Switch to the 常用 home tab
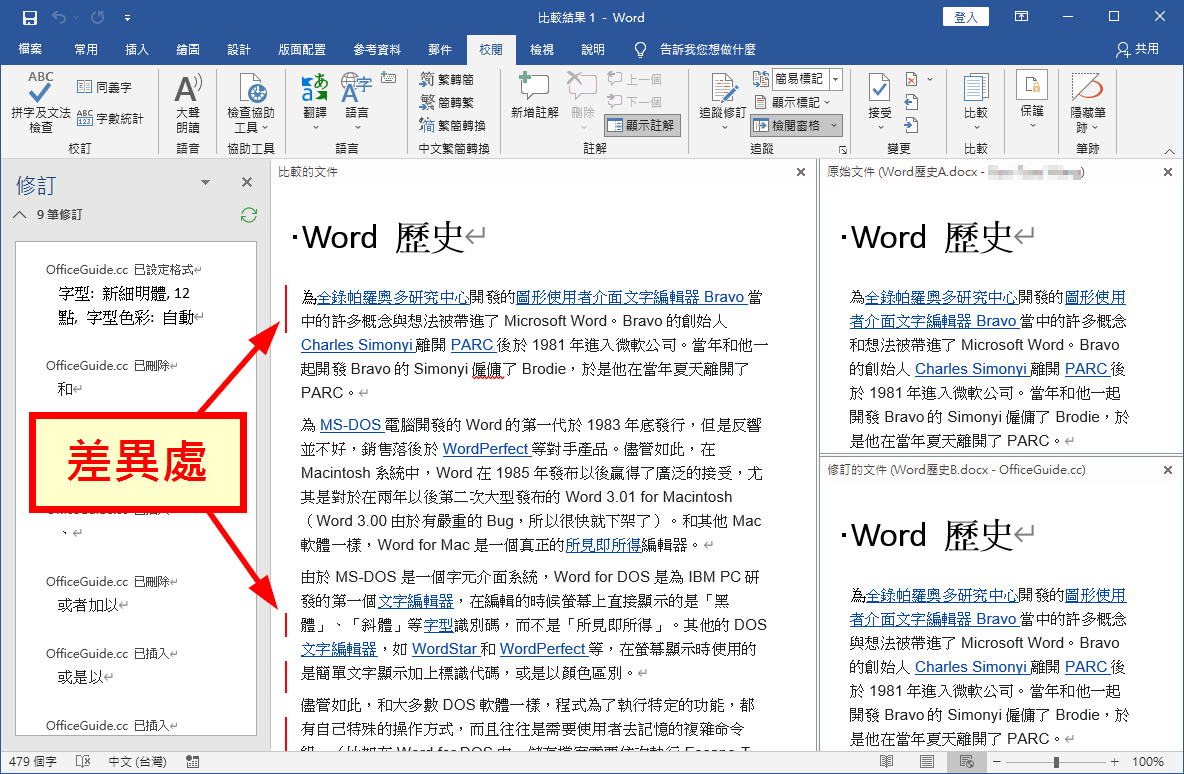The width and height of the screenshot is (1184, 774). (86, 49)
